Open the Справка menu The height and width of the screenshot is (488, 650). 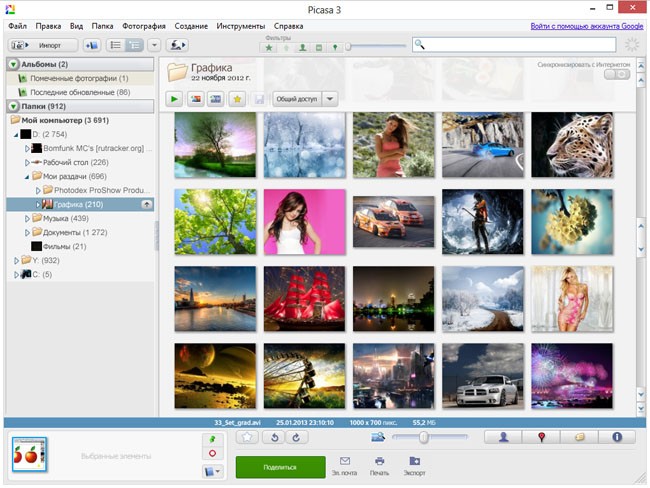pos(289,26)
